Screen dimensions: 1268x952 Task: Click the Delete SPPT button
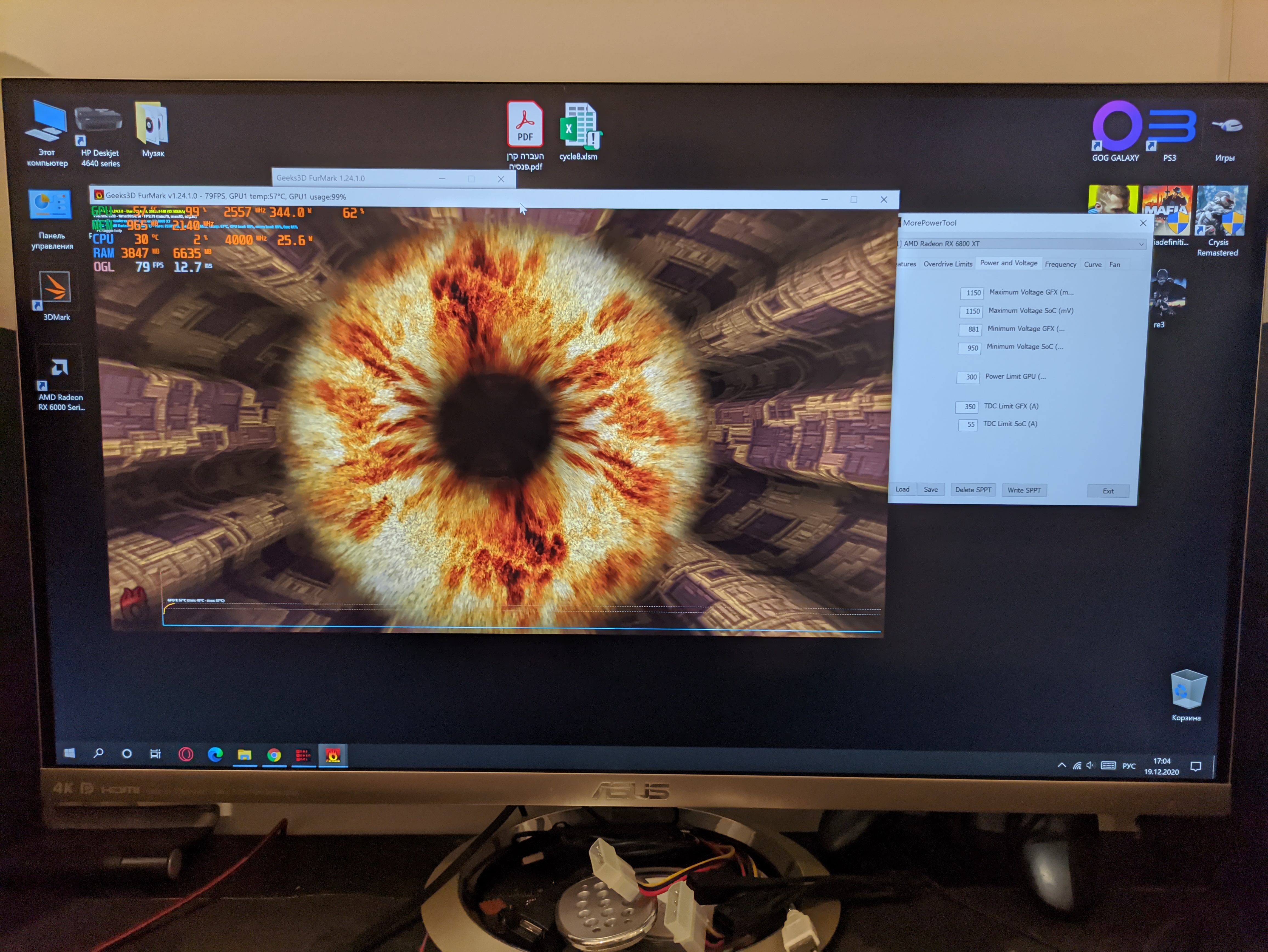[973, 489]
